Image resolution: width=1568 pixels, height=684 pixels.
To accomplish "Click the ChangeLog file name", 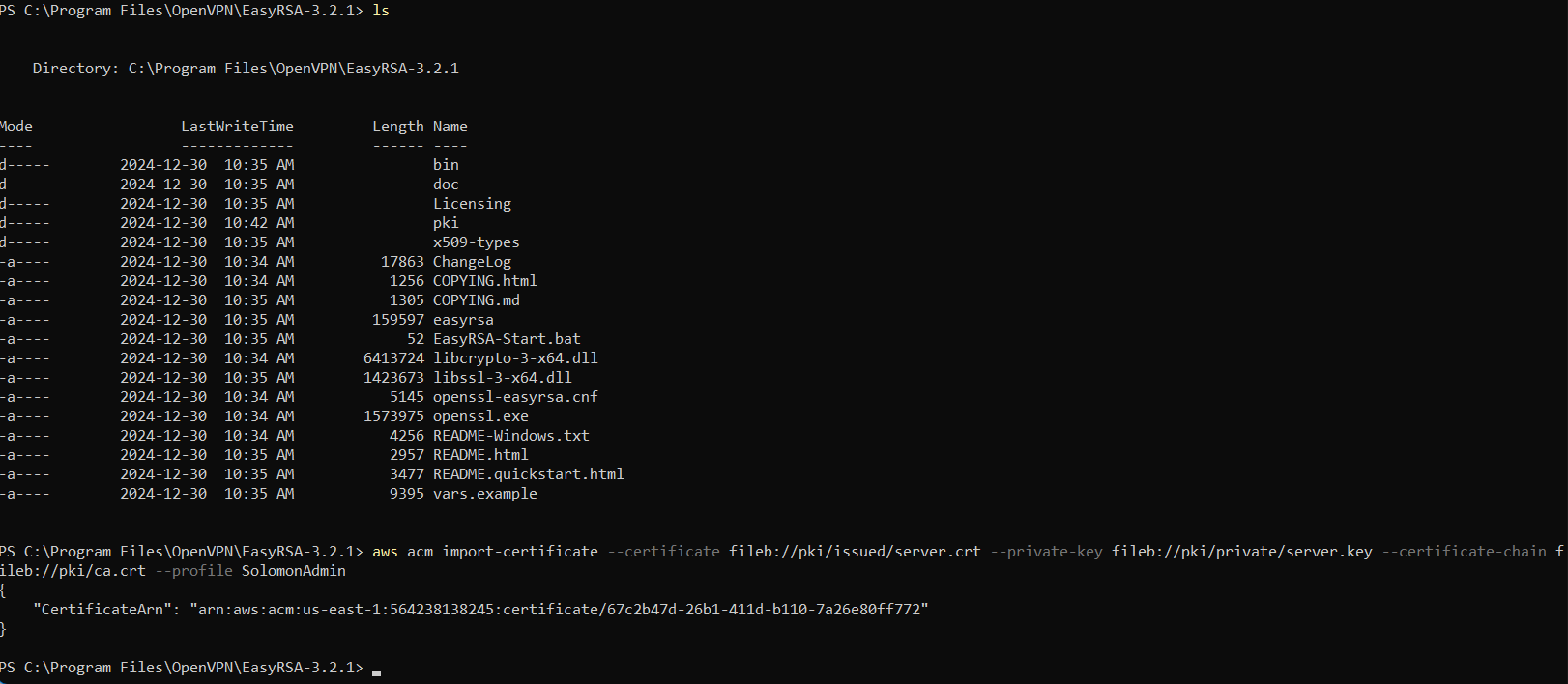I will coord(472,262).
